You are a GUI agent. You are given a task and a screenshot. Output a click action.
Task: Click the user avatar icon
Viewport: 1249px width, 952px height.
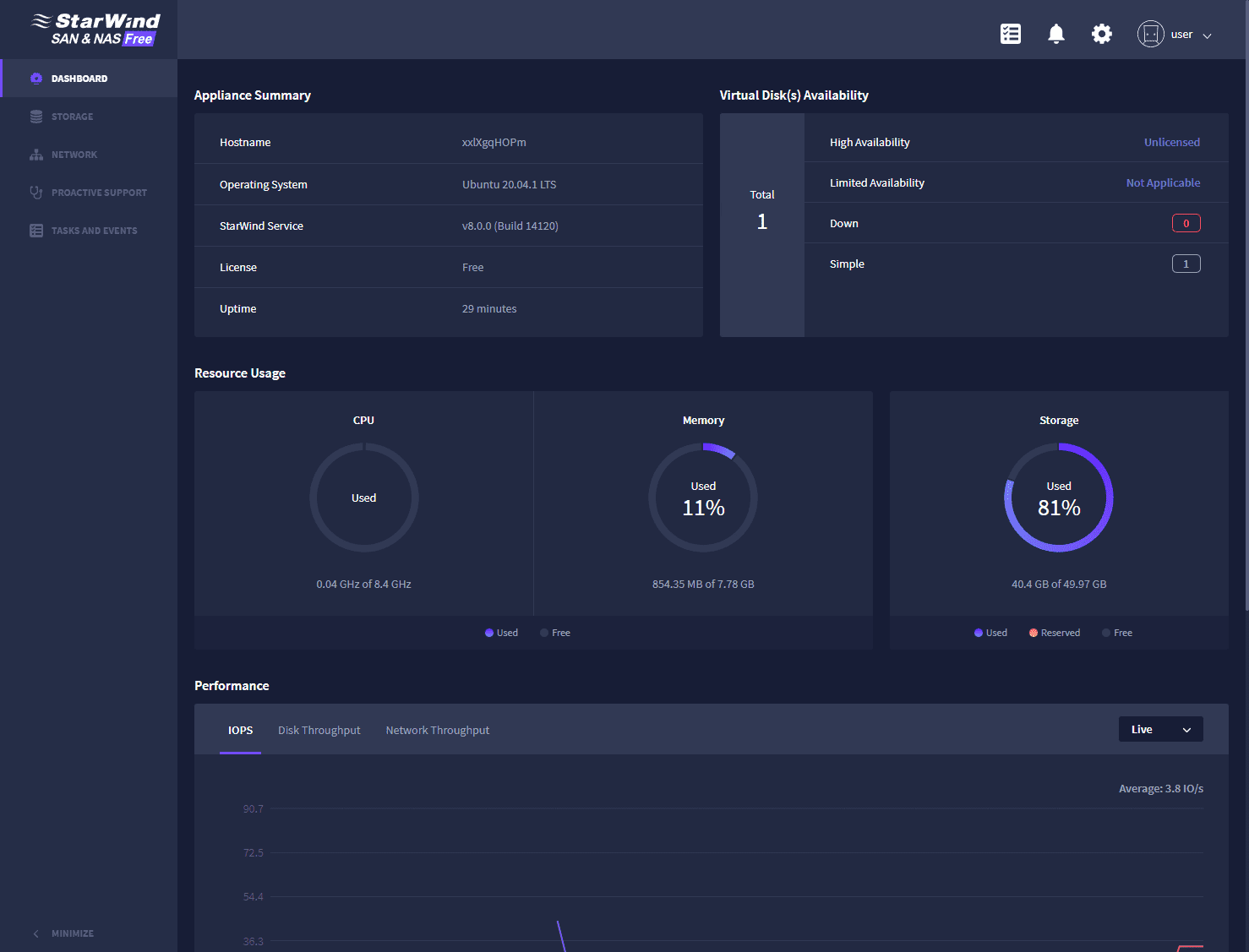pos(1150,34)
